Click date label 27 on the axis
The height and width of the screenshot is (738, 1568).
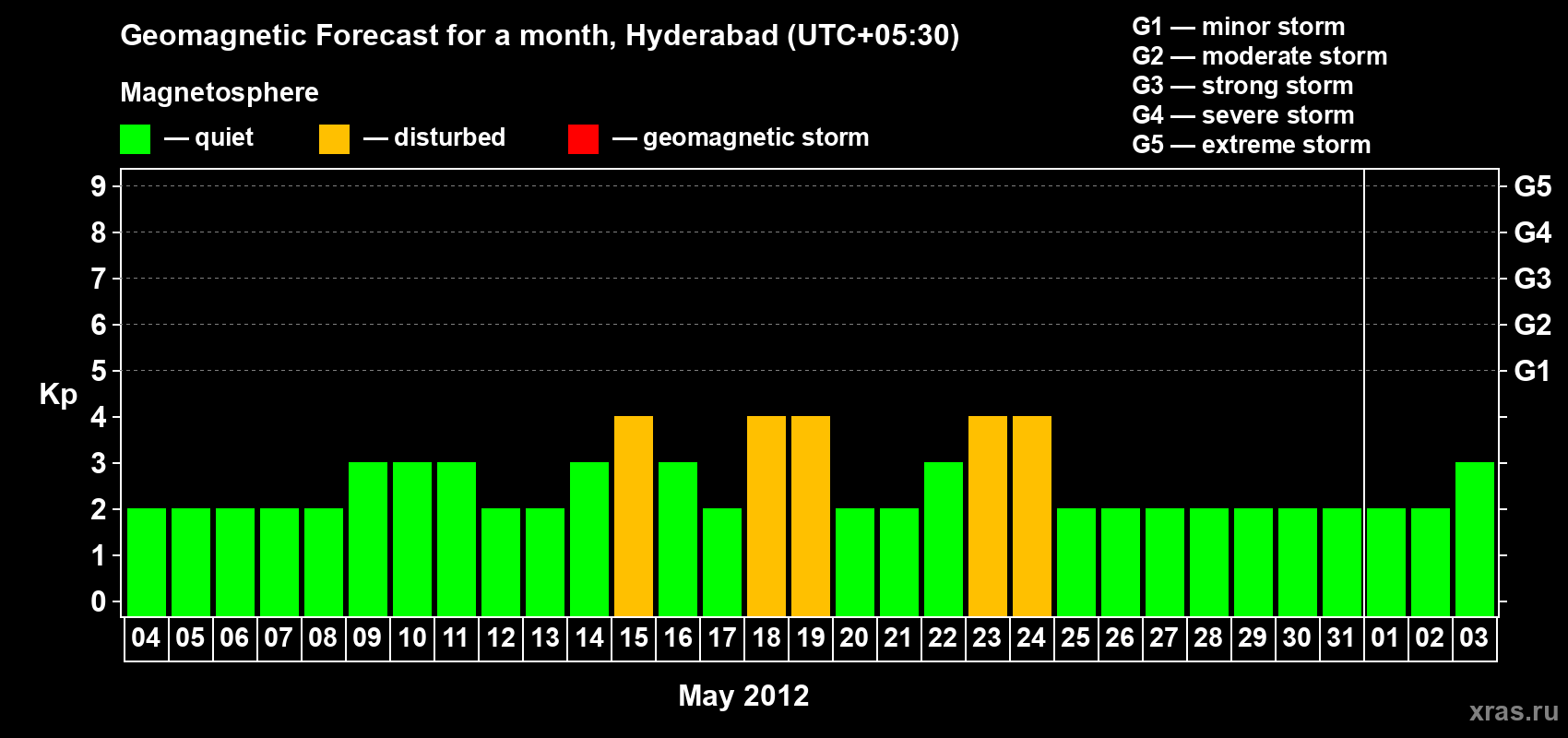(1164, 637)
